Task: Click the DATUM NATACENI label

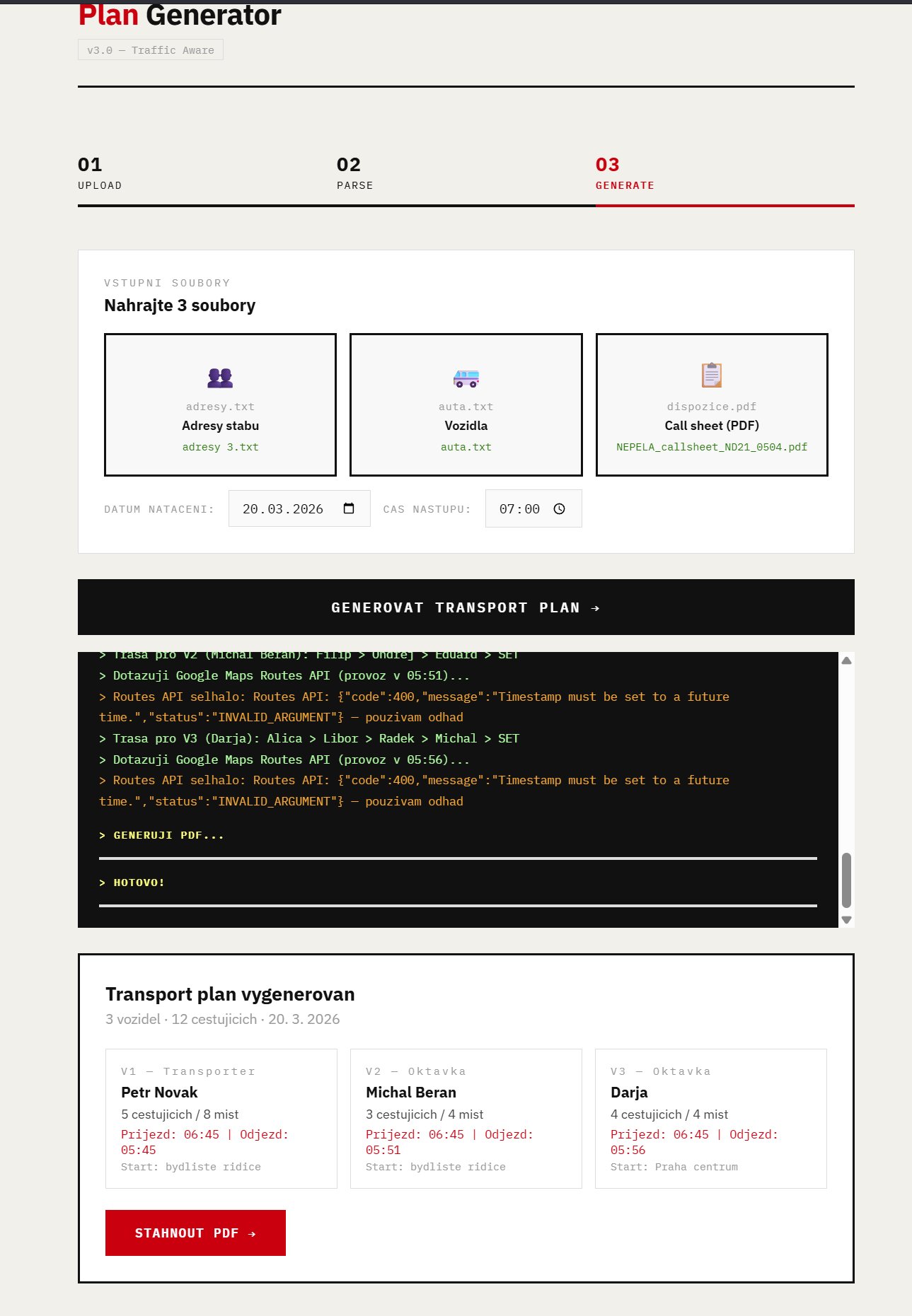Action: (159, 509)
